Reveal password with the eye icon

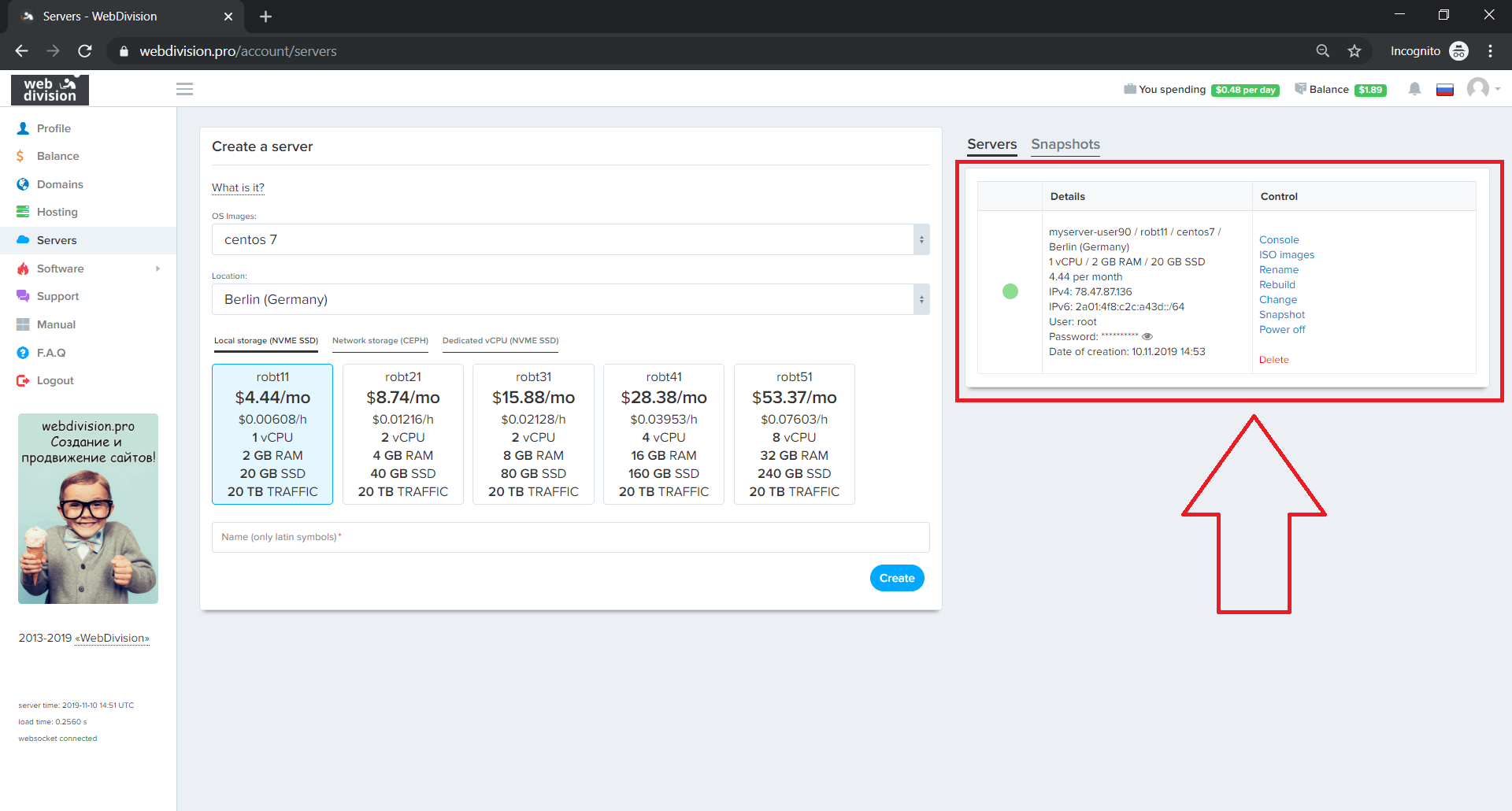1147,337
